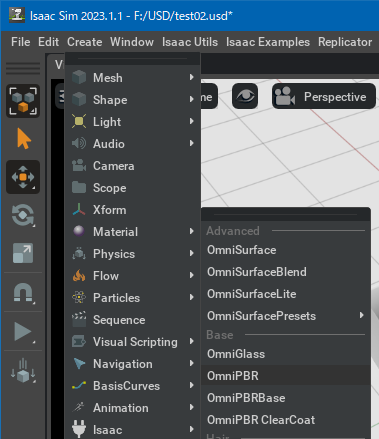Select the OmniSurfaceBlend material

[286, 272]
